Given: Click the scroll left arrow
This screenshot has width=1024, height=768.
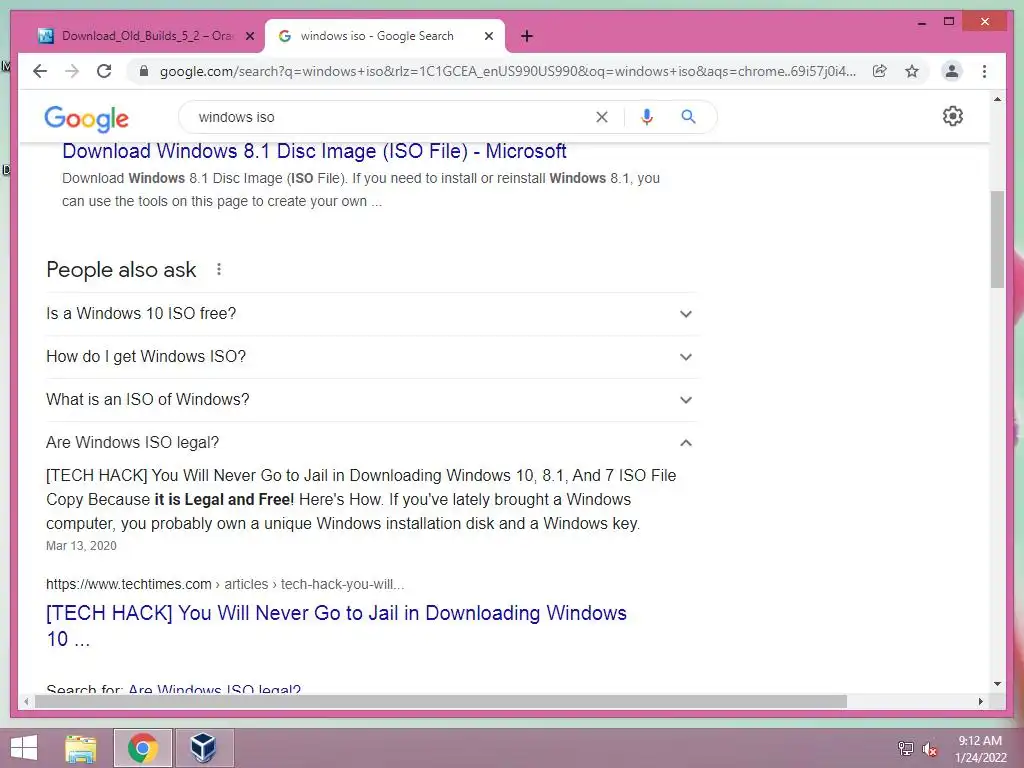Looking at the screenshot, I should coord(26,701).
